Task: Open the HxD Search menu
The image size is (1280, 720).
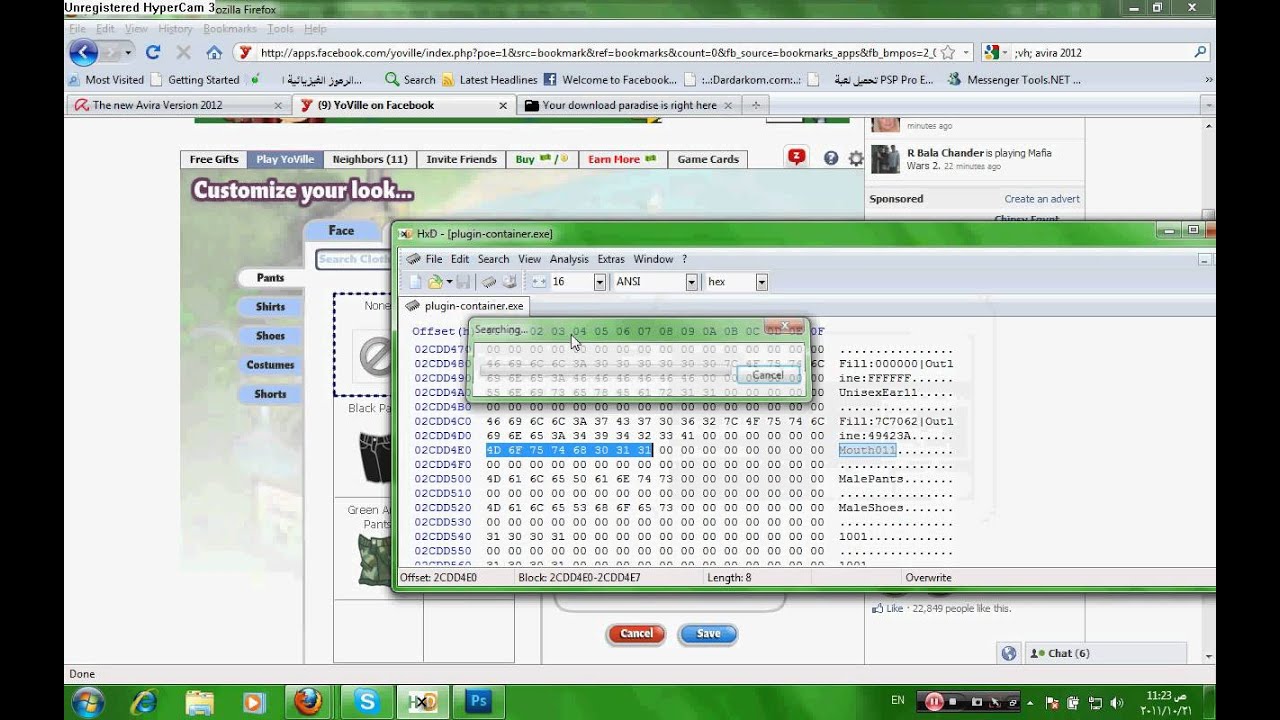Action: [x=493, y=259]
